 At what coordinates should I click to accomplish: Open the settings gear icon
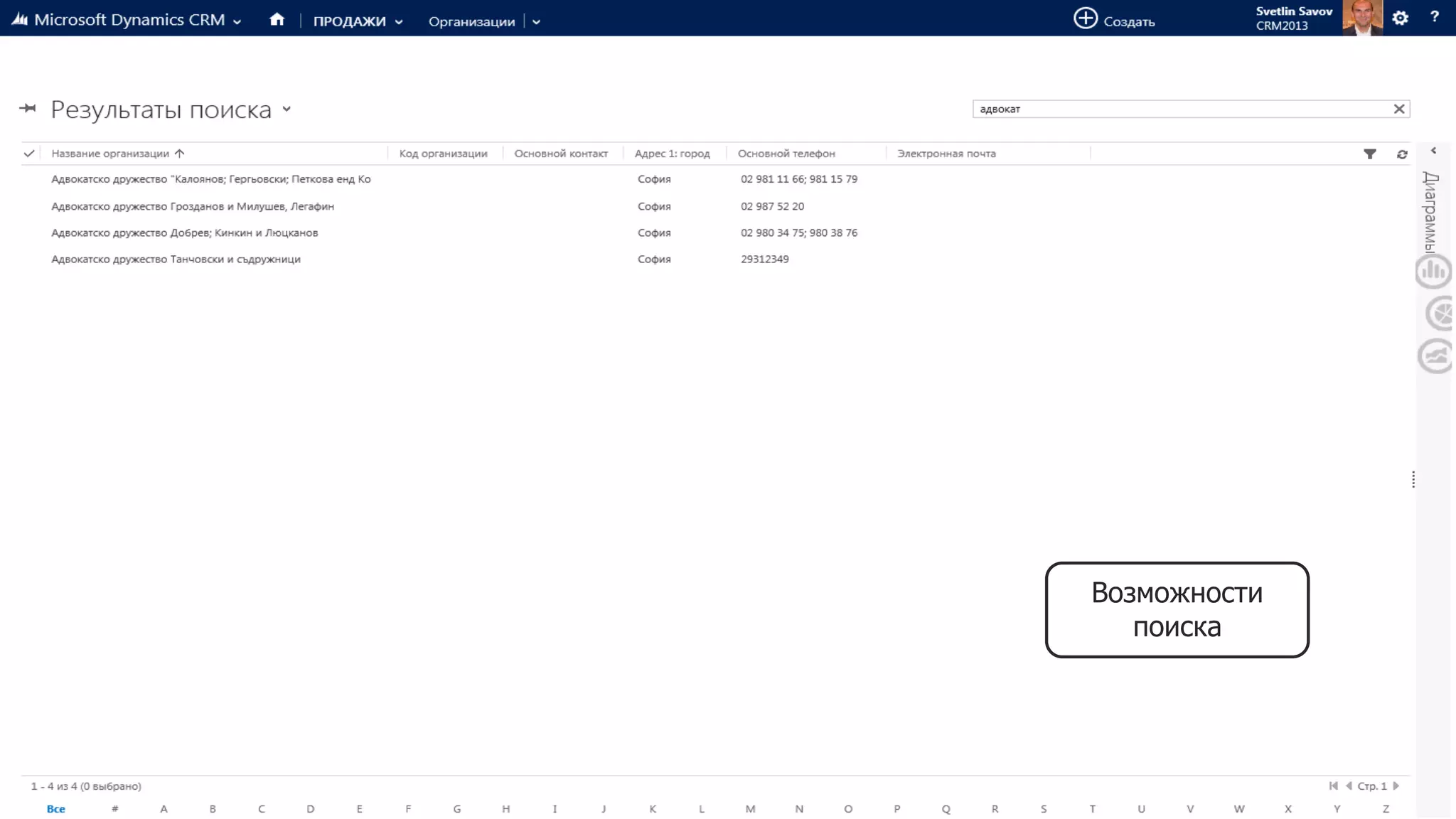(1400, 18)
